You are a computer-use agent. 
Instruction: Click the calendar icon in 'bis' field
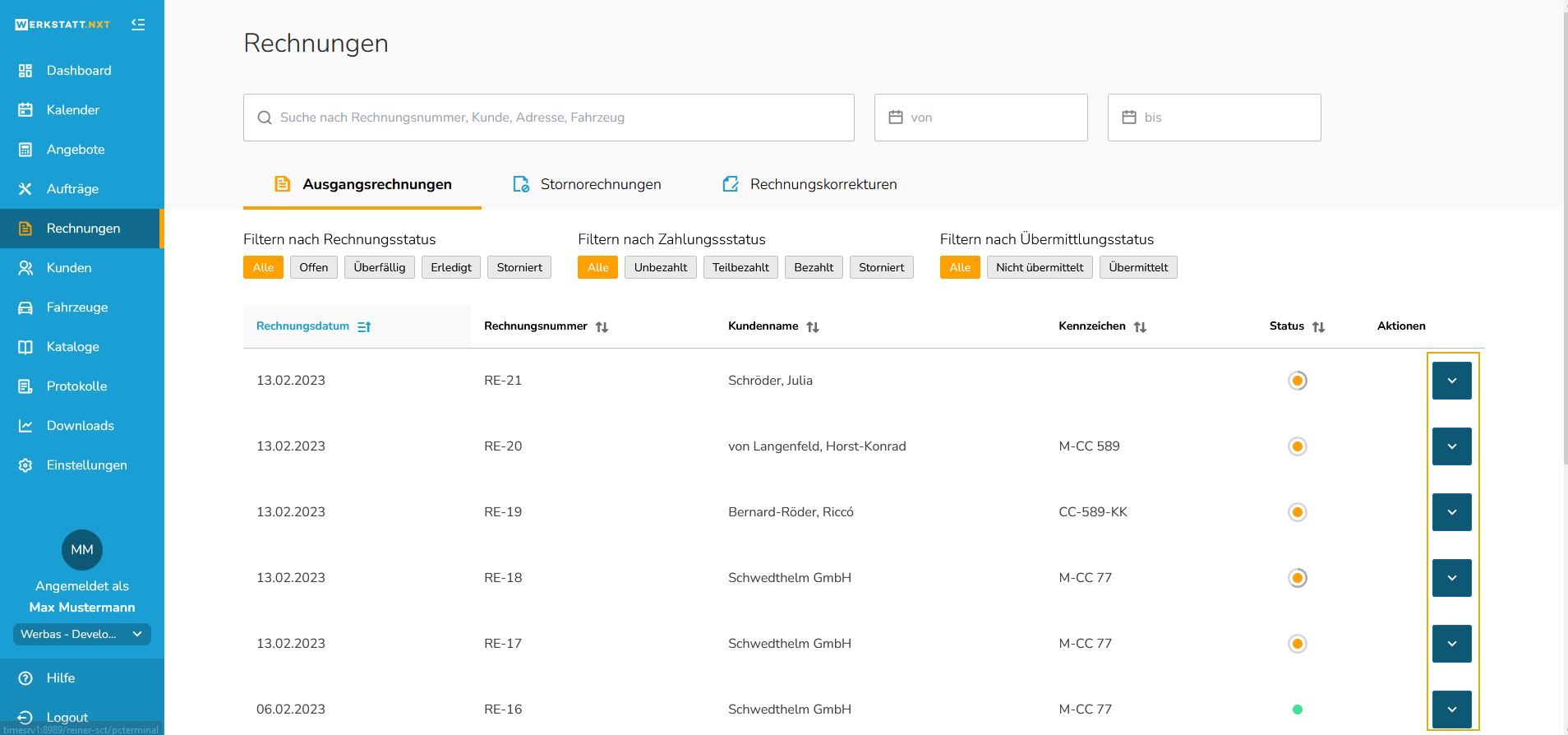click(1129, 118)
